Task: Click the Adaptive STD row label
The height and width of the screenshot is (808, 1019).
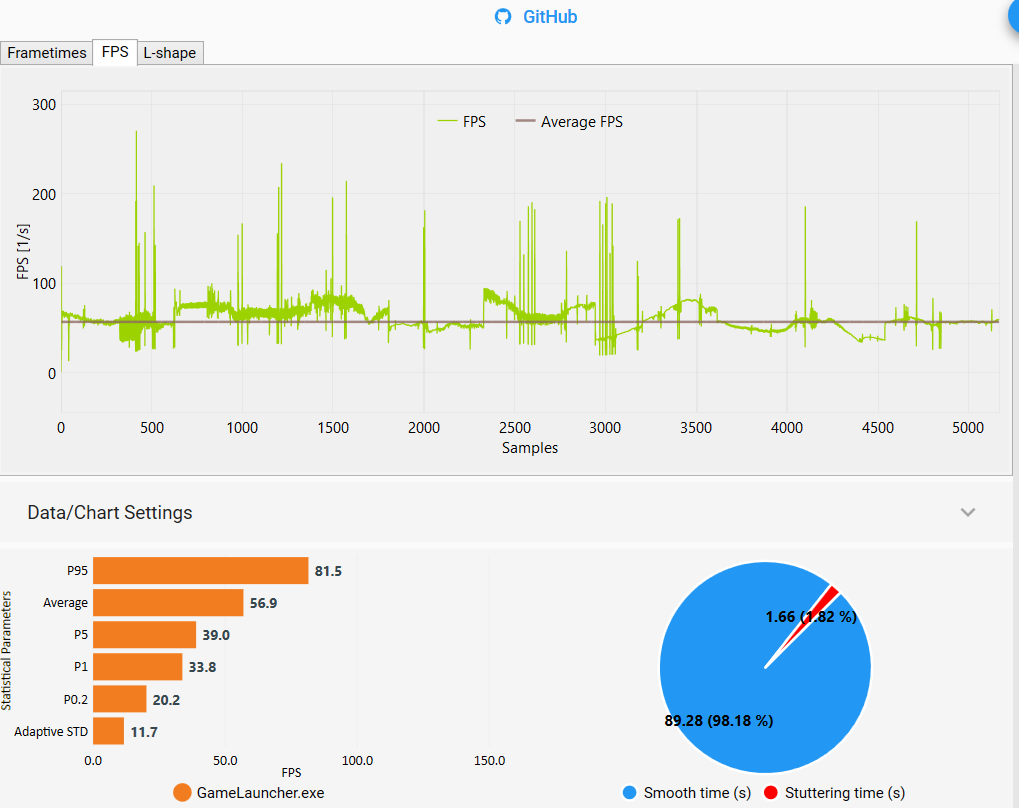Action: [51, 731]
